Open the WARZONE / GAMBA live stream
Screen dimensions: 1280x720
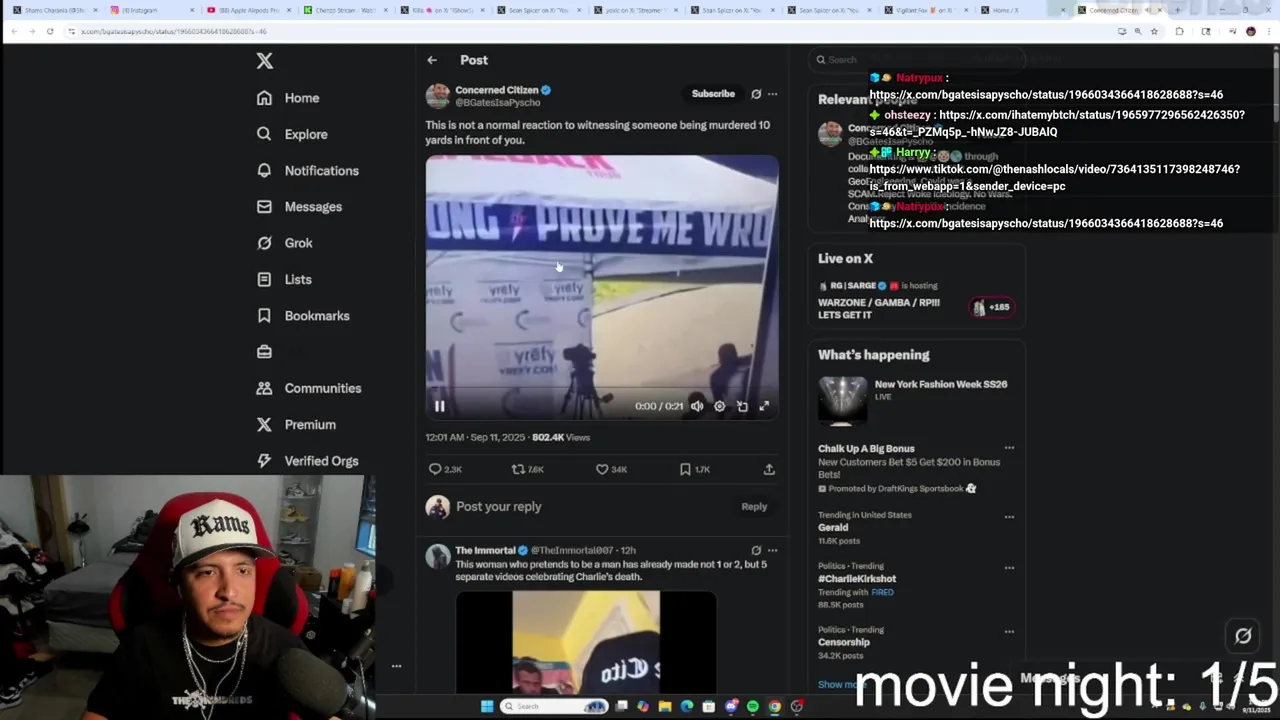[916, 300]
